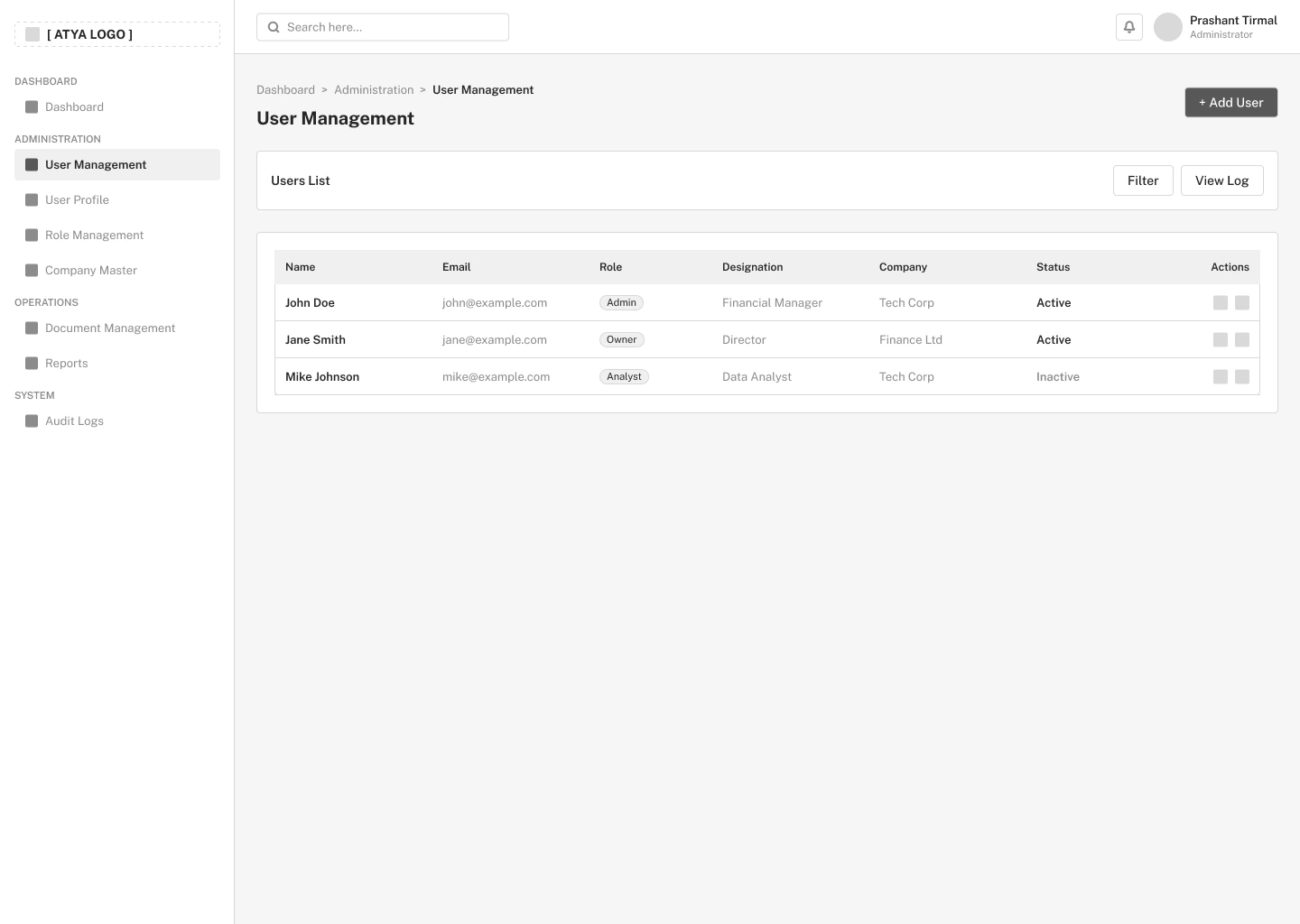Click the View Log button

click(1222, 180)
